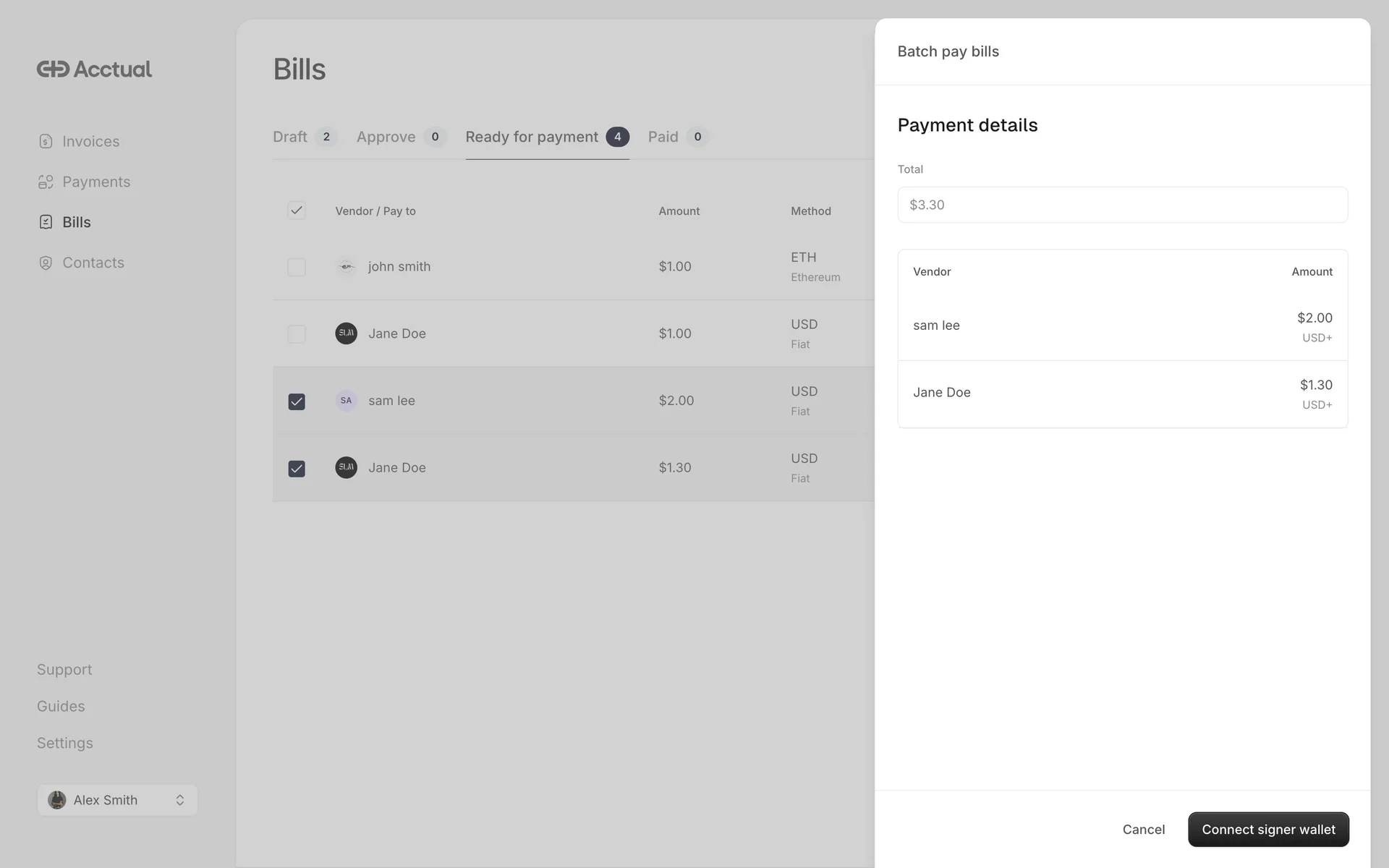The width and height of the screenshot is (1389, 868).
Task: Uncheck the sam lee bill checkbox
Action: [x=297, y=401]
